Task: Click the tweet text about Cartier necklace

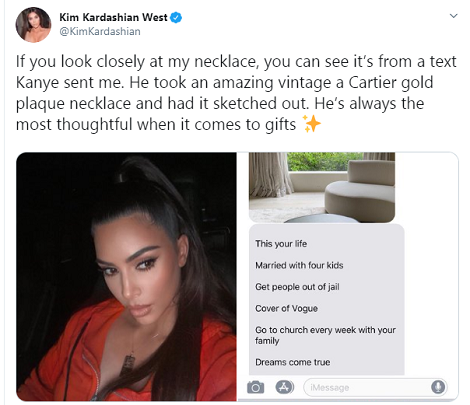Action: click(x=236, y=93)
